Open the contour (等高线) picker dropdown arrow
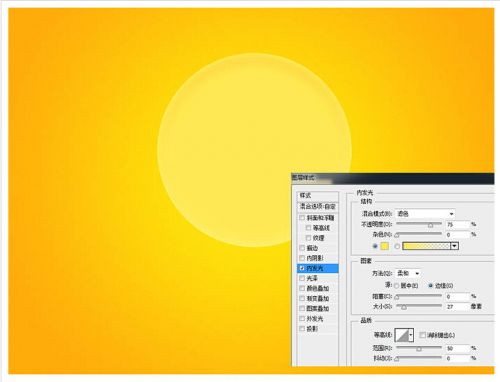The image size is (500, 382). tap(411, 335)
